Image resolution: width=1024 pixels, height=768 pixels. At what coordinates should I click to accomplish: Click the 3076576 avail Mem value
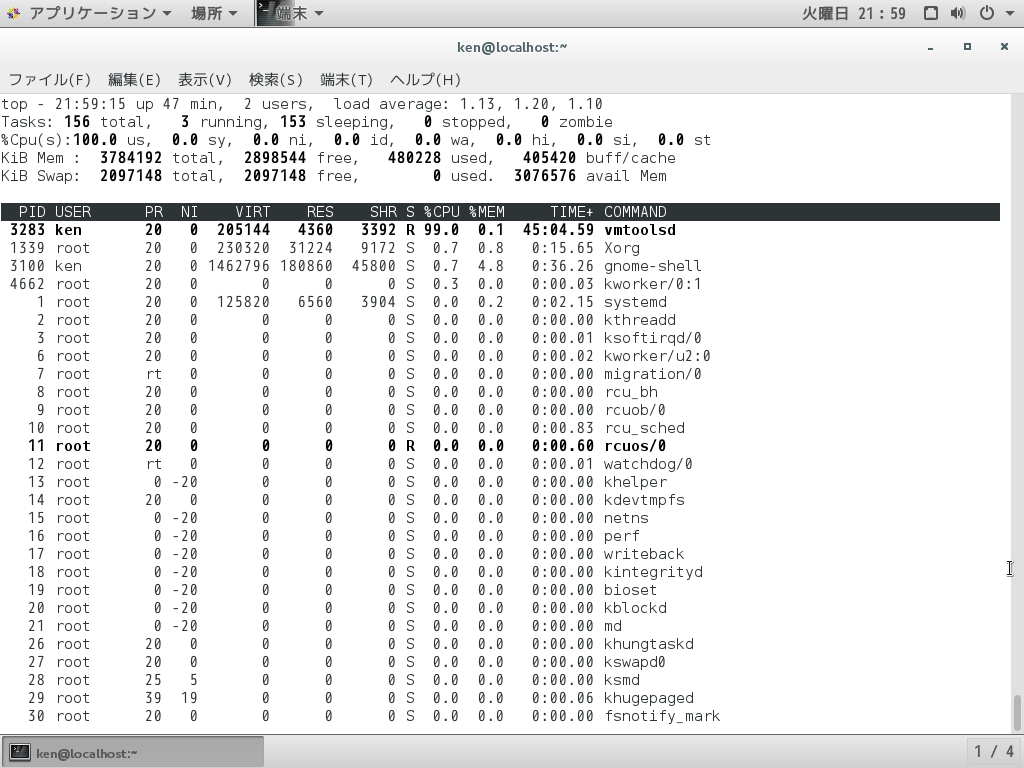click(545, 176)
